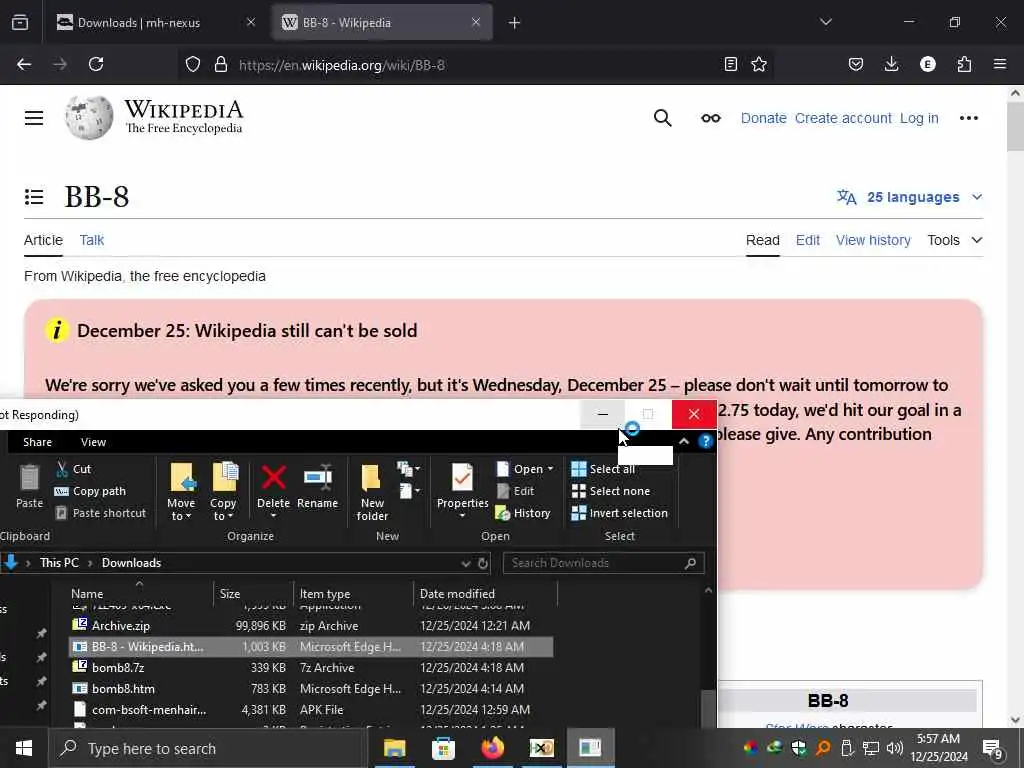Click the Wikipedia globe logo

pos(89,118)
